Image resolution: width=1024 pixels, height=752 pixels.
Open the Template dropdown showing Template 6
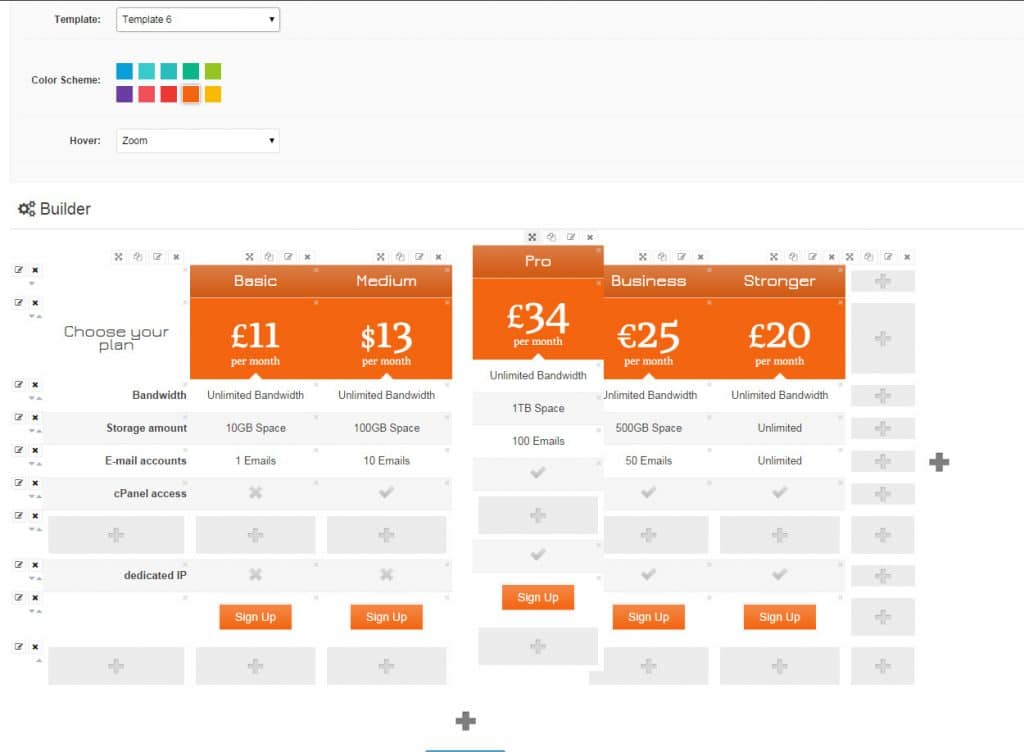click(x=197, y=18)
